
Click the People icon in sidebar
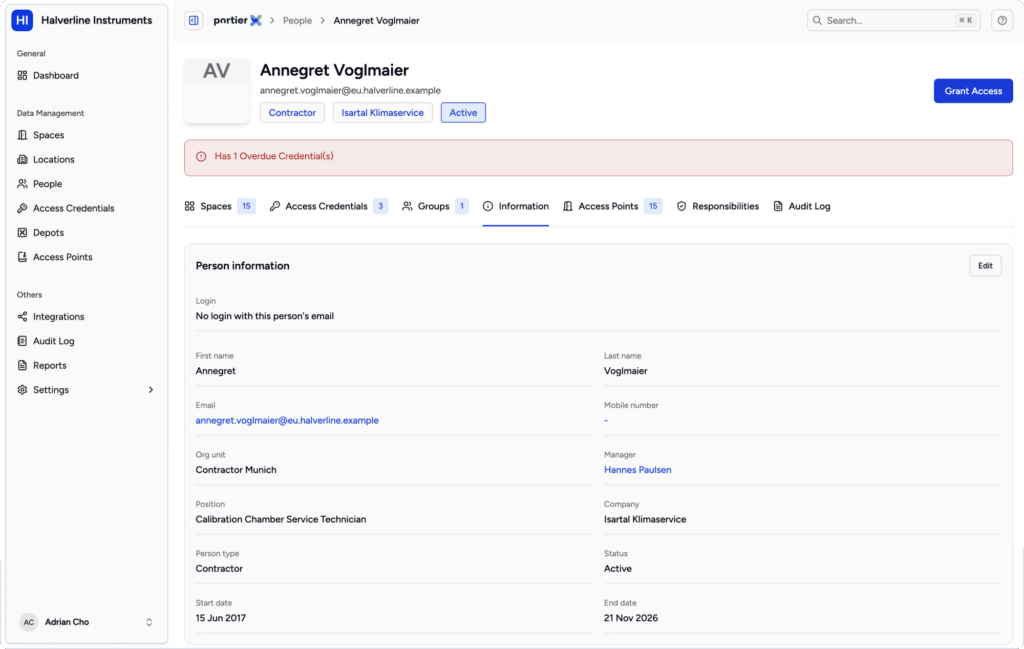point(22,184)
